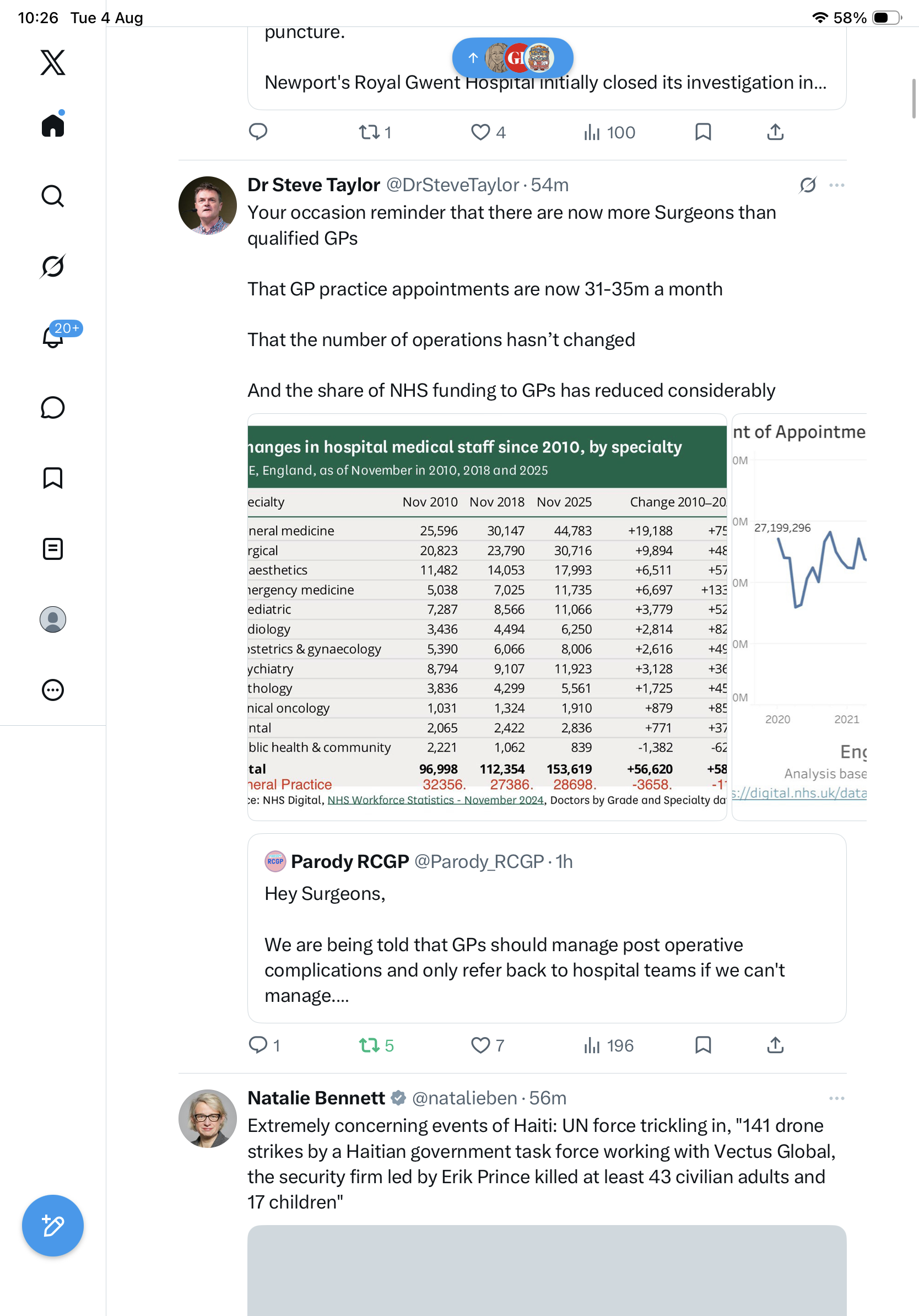Click the timeline scrollbar thumb
Screen dimensions: 919x1316
914,99
